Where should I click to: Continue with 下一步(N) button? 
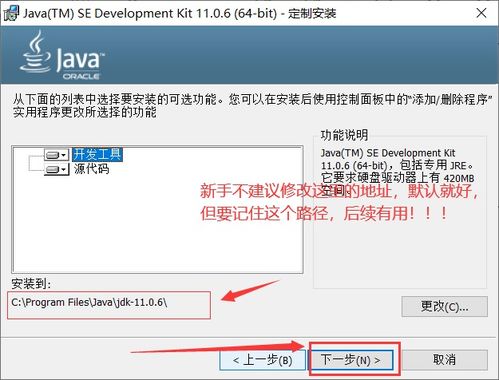pyautogui.click(x=351, y=360)
